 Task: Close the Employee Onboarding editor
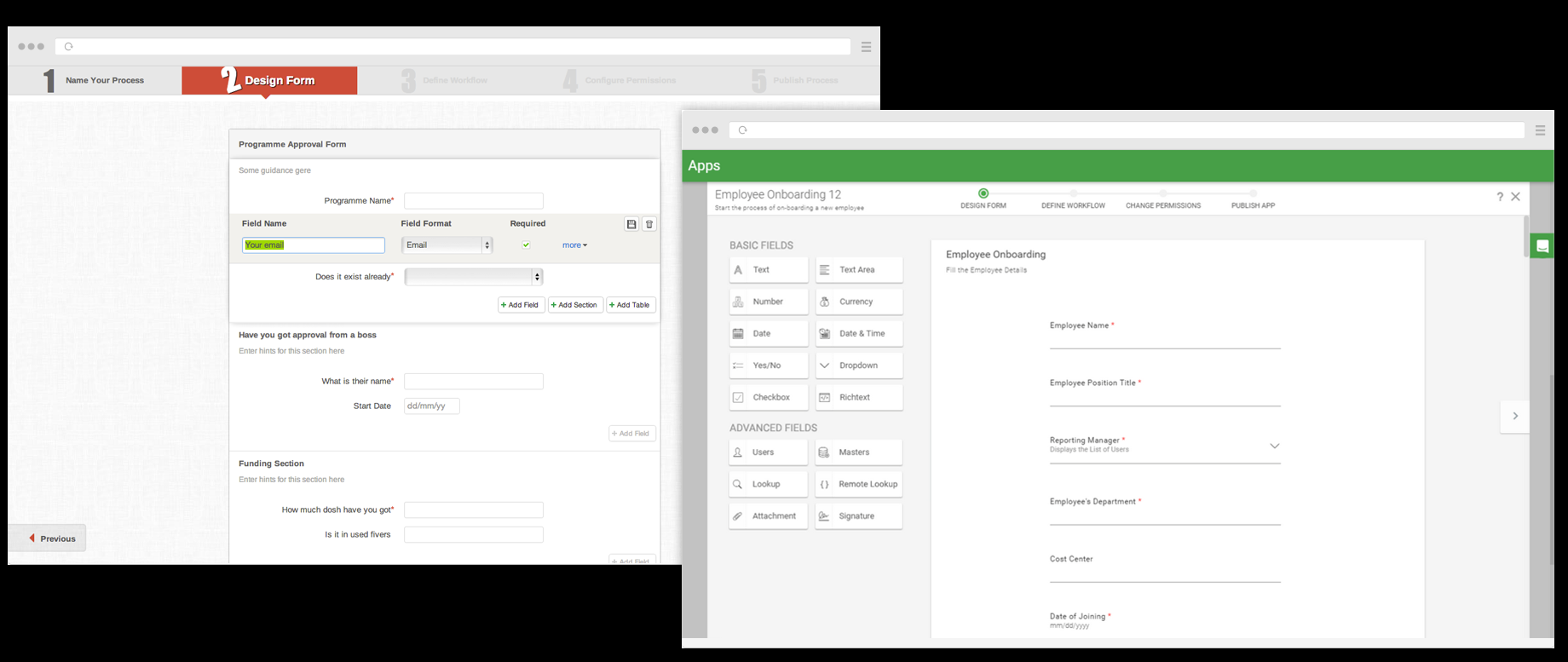[1516, 197]
